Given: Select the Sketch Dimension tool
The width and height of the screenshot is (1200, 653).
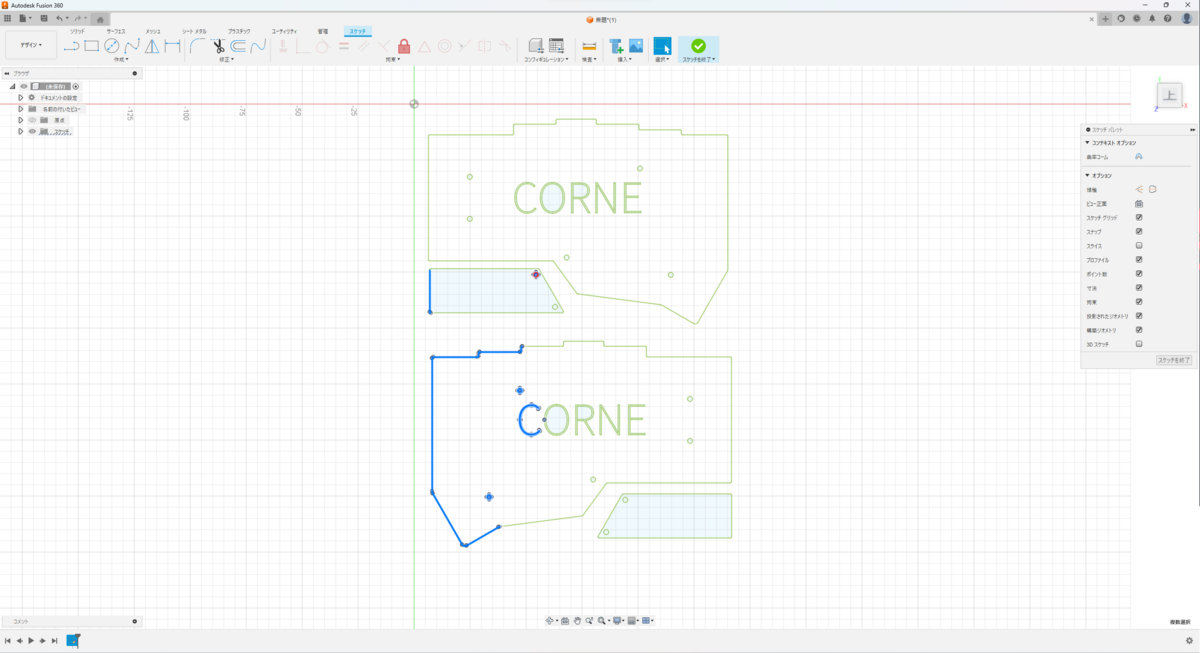Looking at the screenshot, I should click(x=173, y=46).
